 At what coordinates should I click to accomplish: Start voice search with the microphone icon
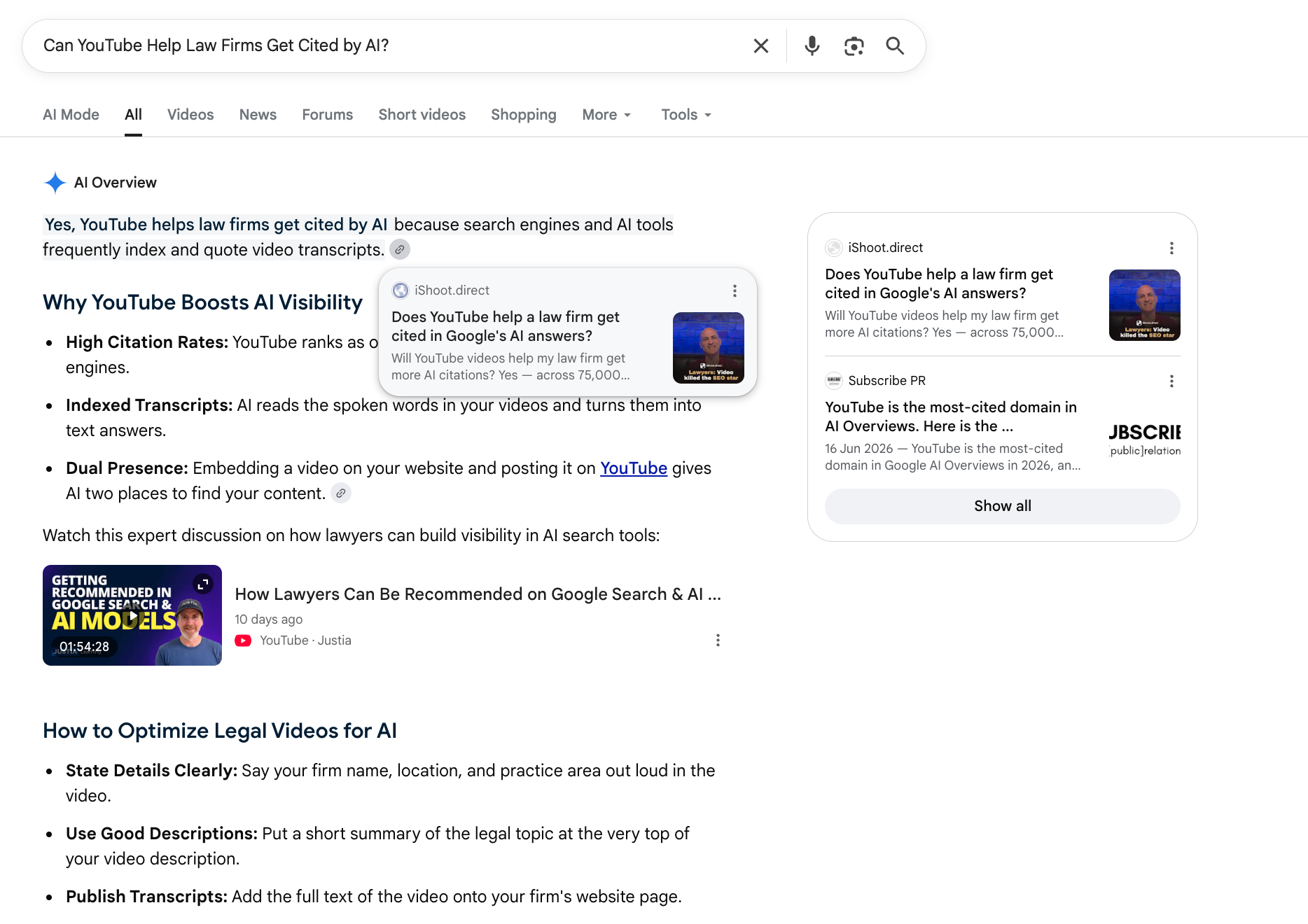(812, 46)
